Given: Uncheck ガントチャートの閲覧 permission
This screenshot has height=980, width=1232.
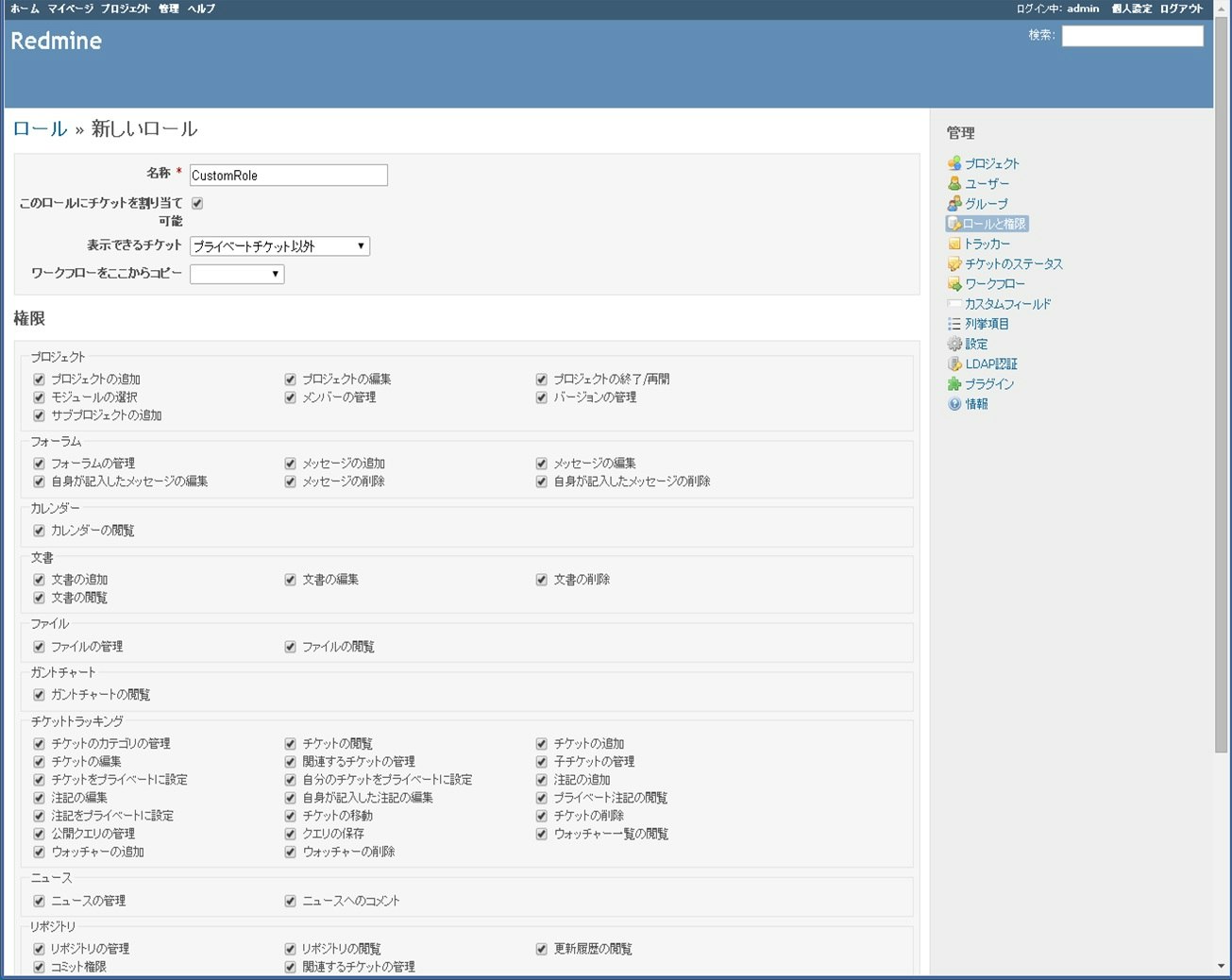Looking at the screenshot, I should (x=39, y=695).
